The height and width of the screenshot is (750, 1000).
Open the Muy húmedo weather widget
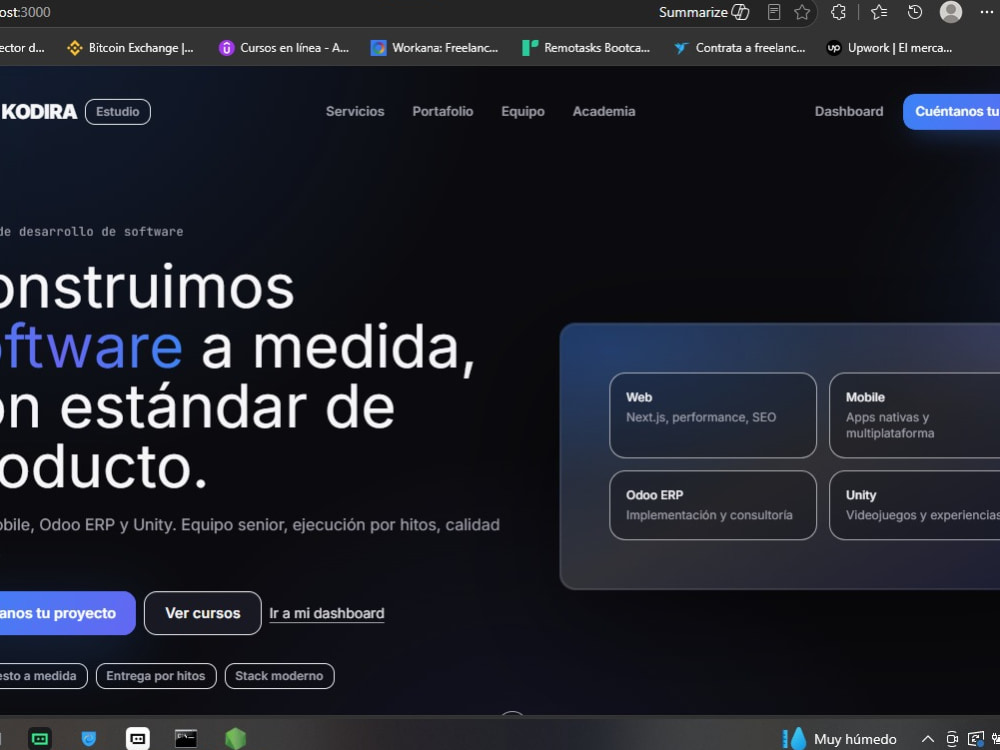point(839,739)
